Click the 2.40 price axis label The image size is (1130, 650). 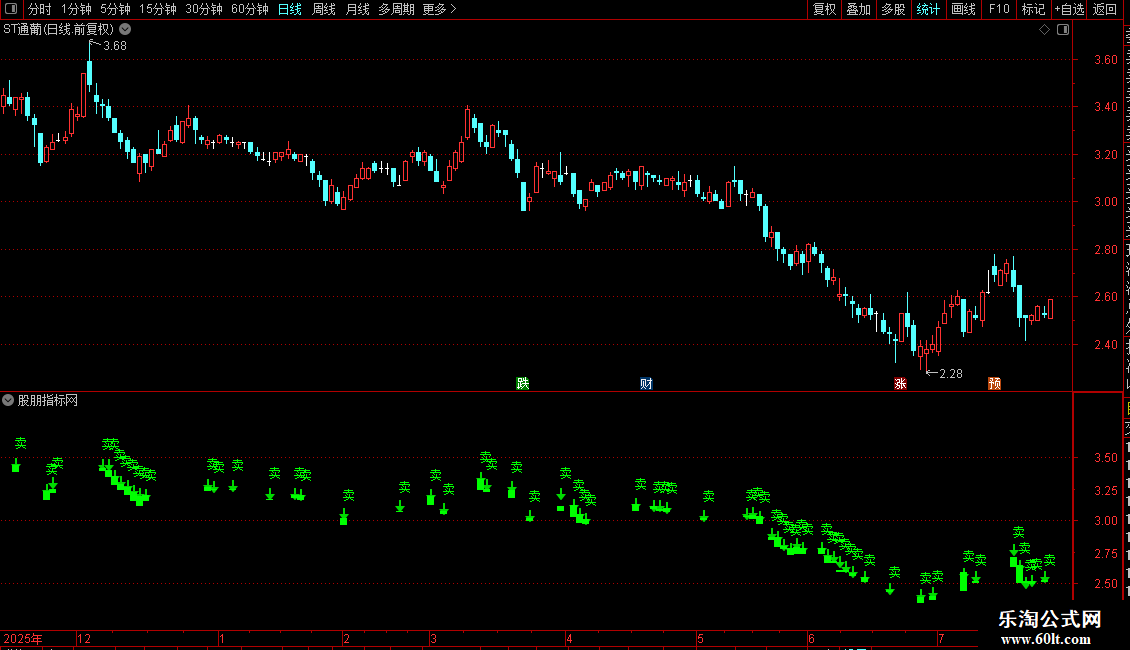[1105, 344]
